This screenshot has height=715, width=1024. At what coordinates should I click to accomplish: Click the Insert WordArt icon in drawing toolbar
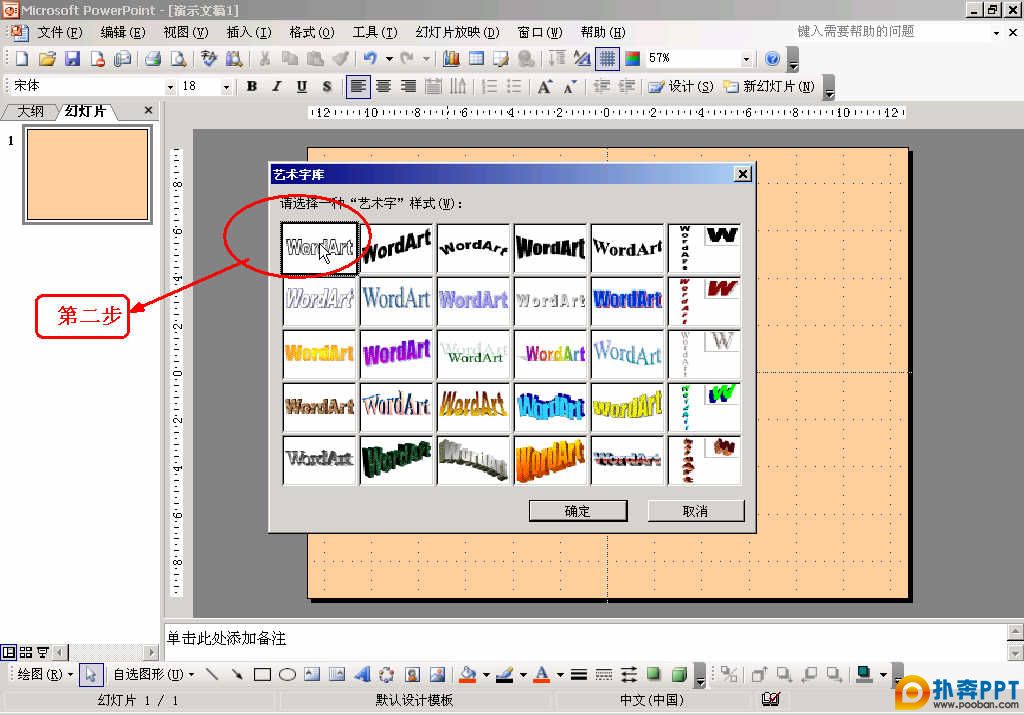362,674
